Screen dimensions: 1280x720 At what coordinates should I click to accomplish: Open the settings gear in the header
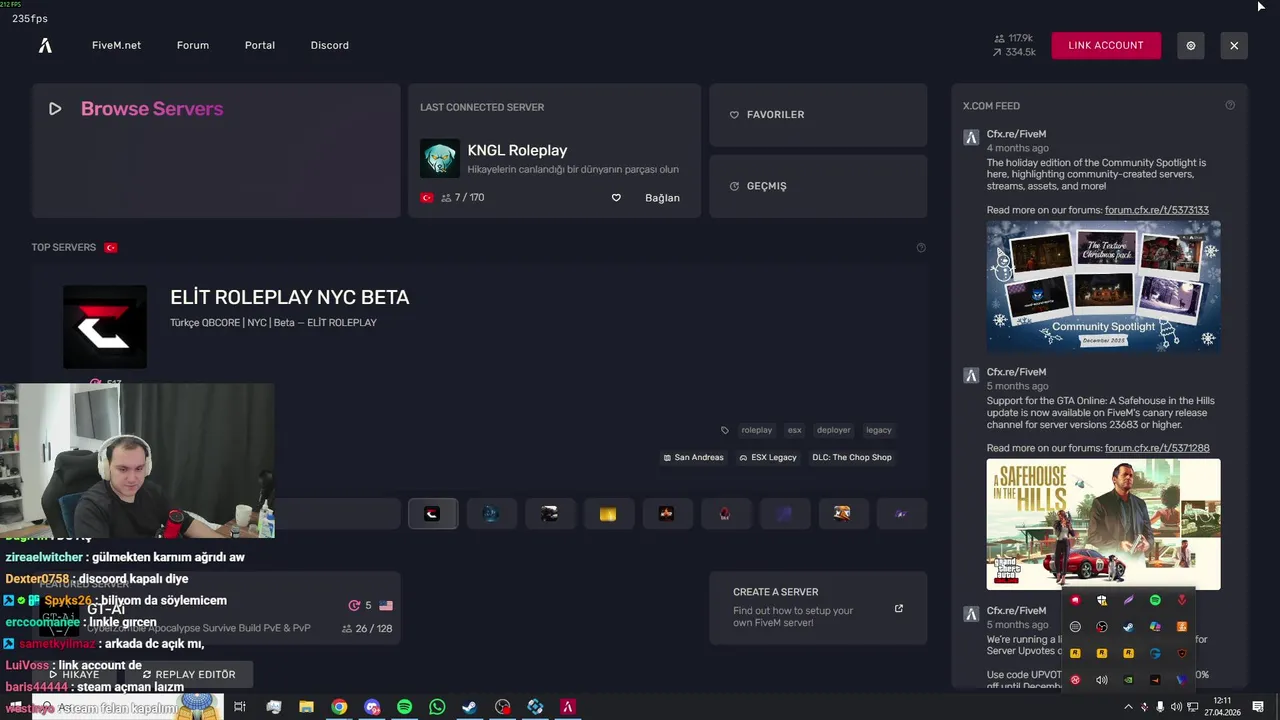point(1190,45)
